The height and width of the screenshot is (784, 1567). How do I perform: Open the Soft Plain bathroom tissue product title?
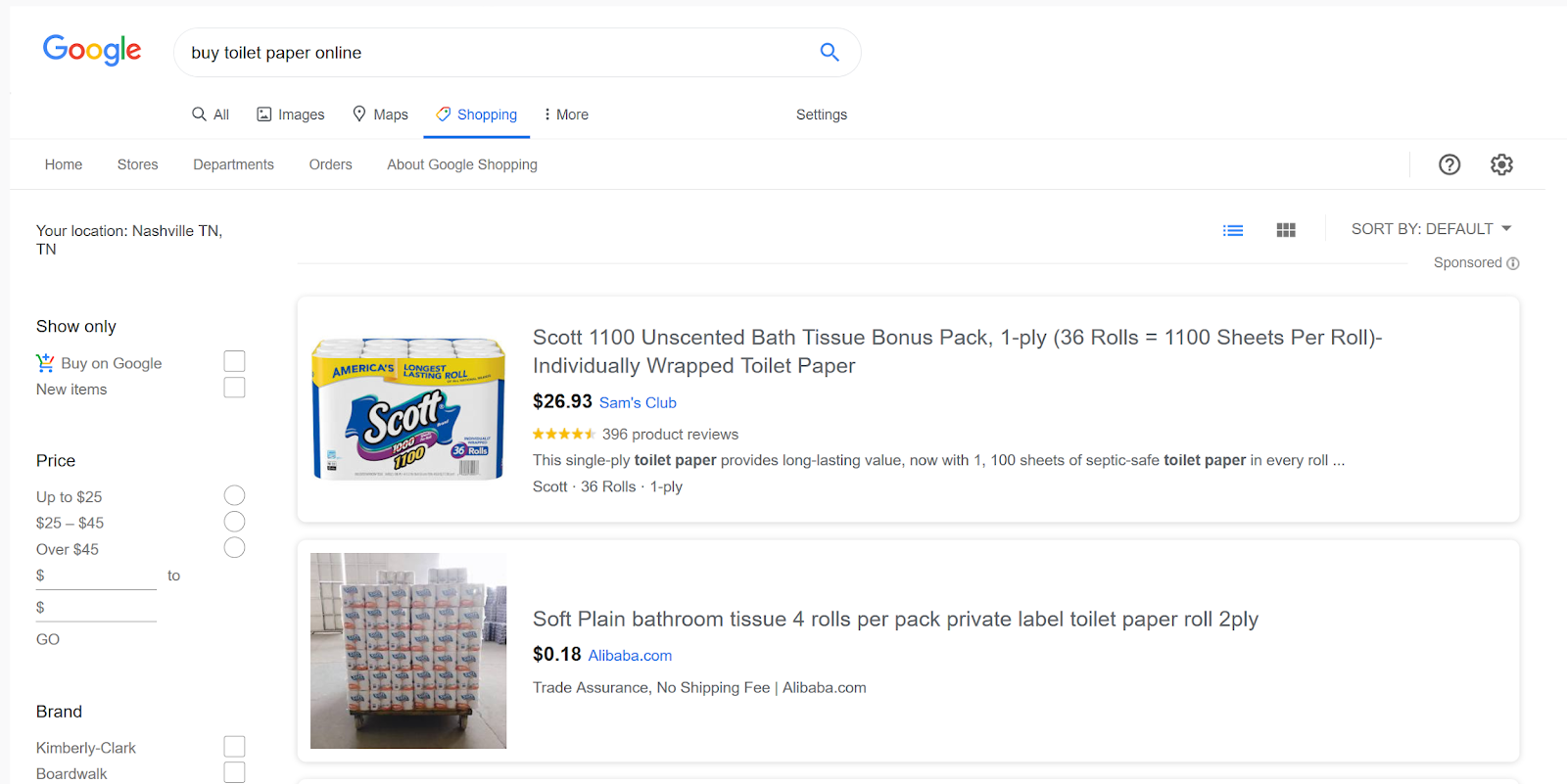pyautogui.click(x=895, y=620)
